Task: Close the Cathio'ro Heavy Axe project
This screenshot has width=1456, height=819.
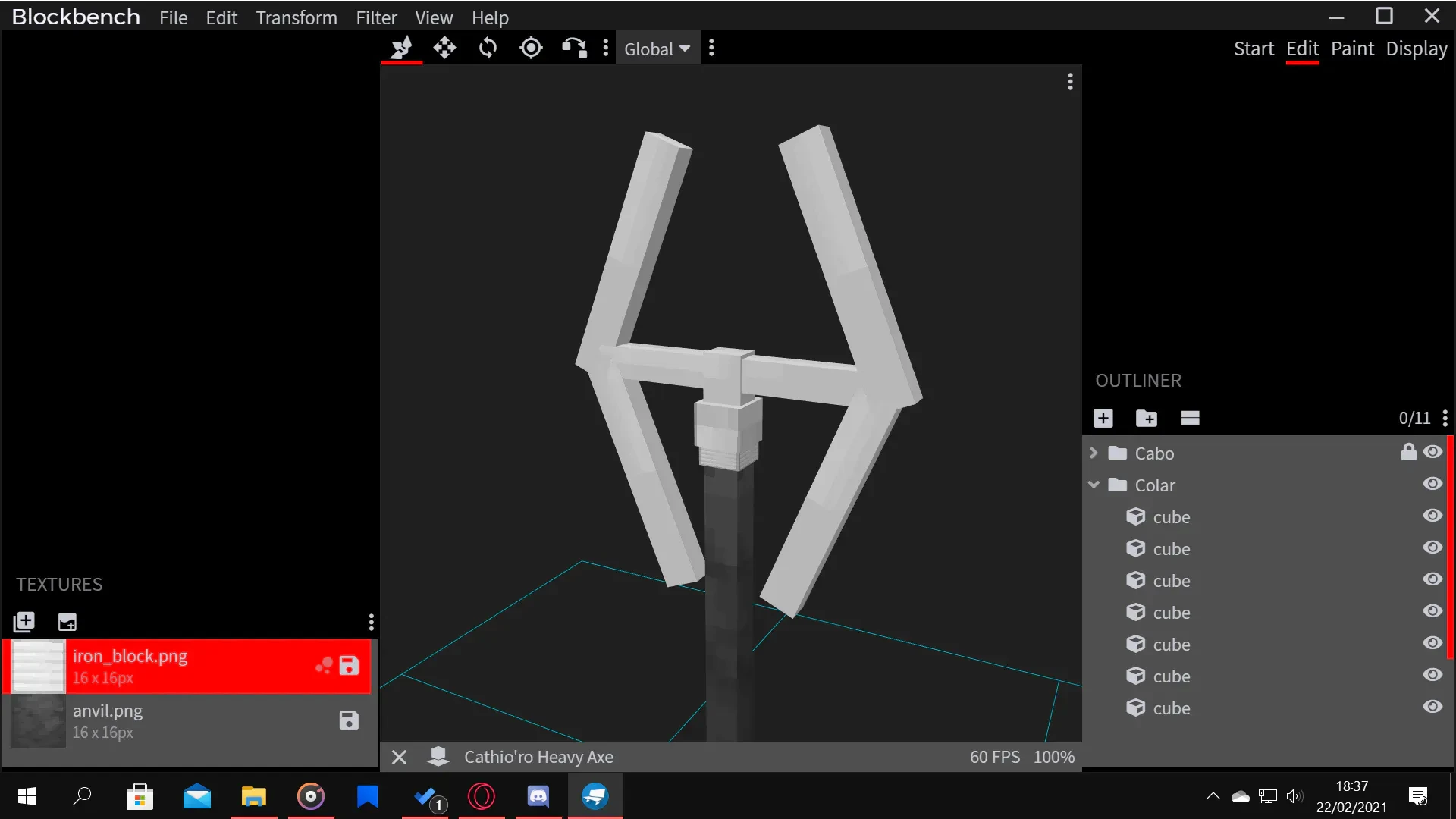Action: click(400, 757)
